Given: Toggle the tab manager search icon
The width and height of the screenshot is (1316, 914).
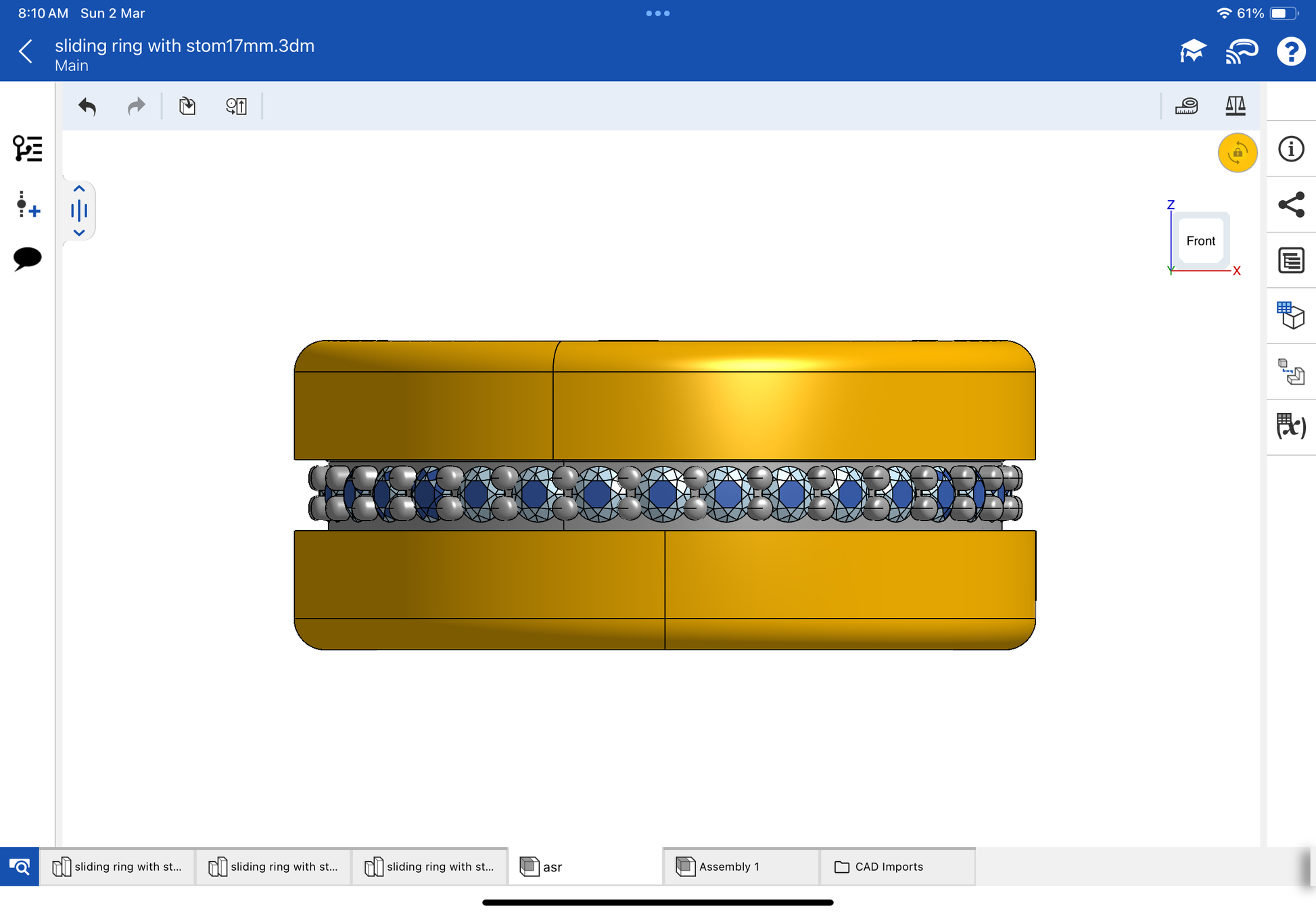Looking at the screenshot, I should pos(20,867).
